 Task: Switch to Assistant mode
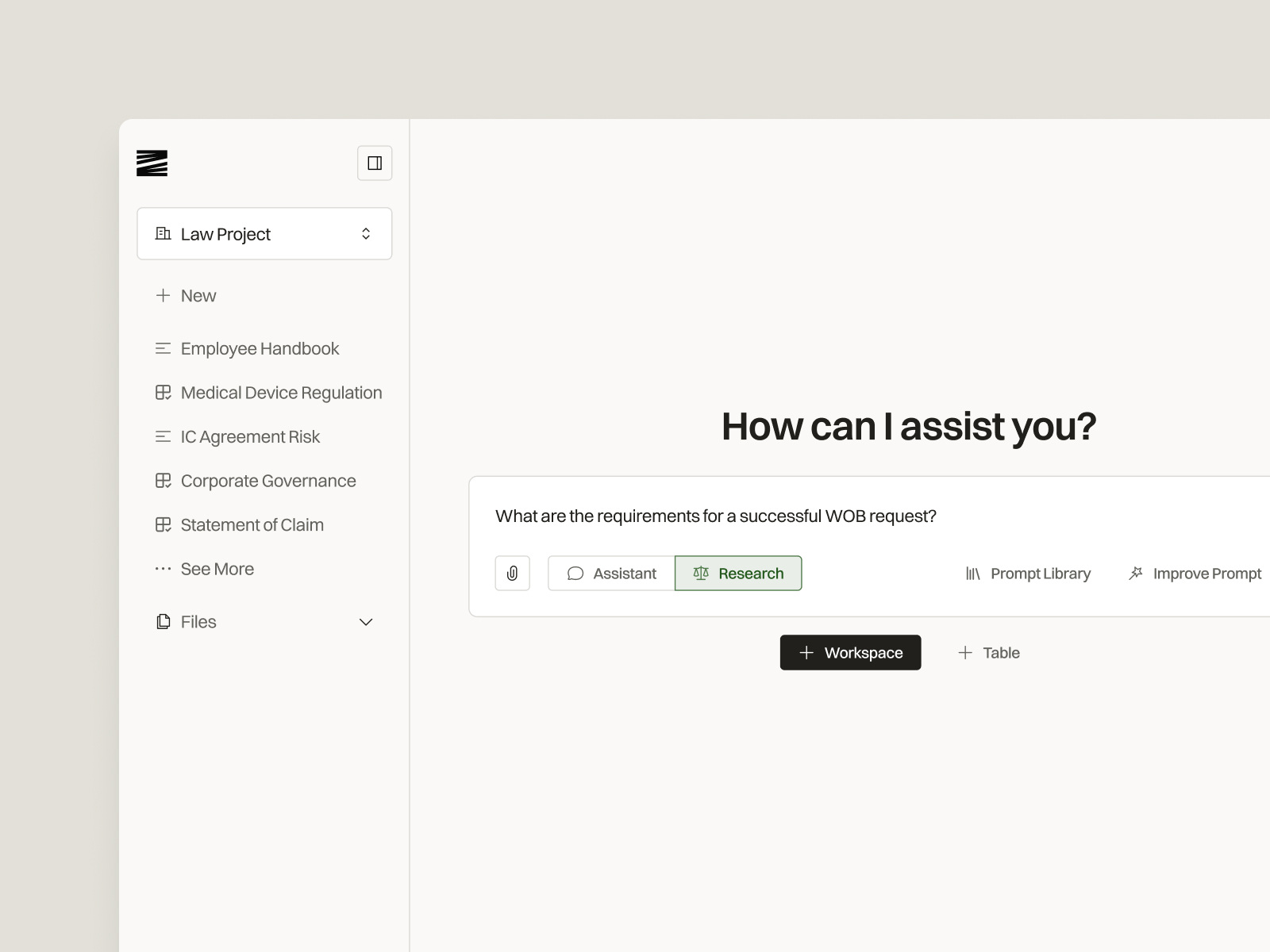(x=611, y=573)
